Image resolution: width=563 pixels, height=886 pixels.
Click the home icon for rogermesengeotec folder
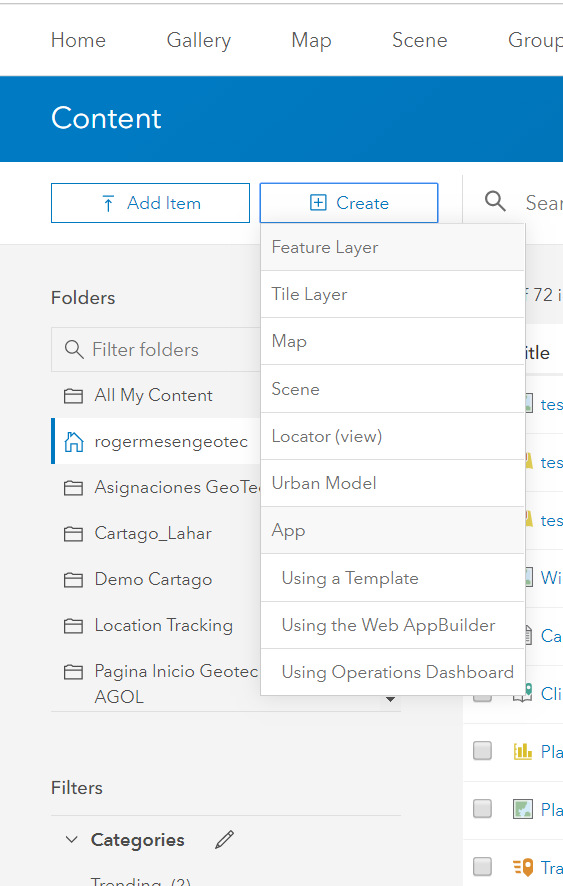coord(73,441)
